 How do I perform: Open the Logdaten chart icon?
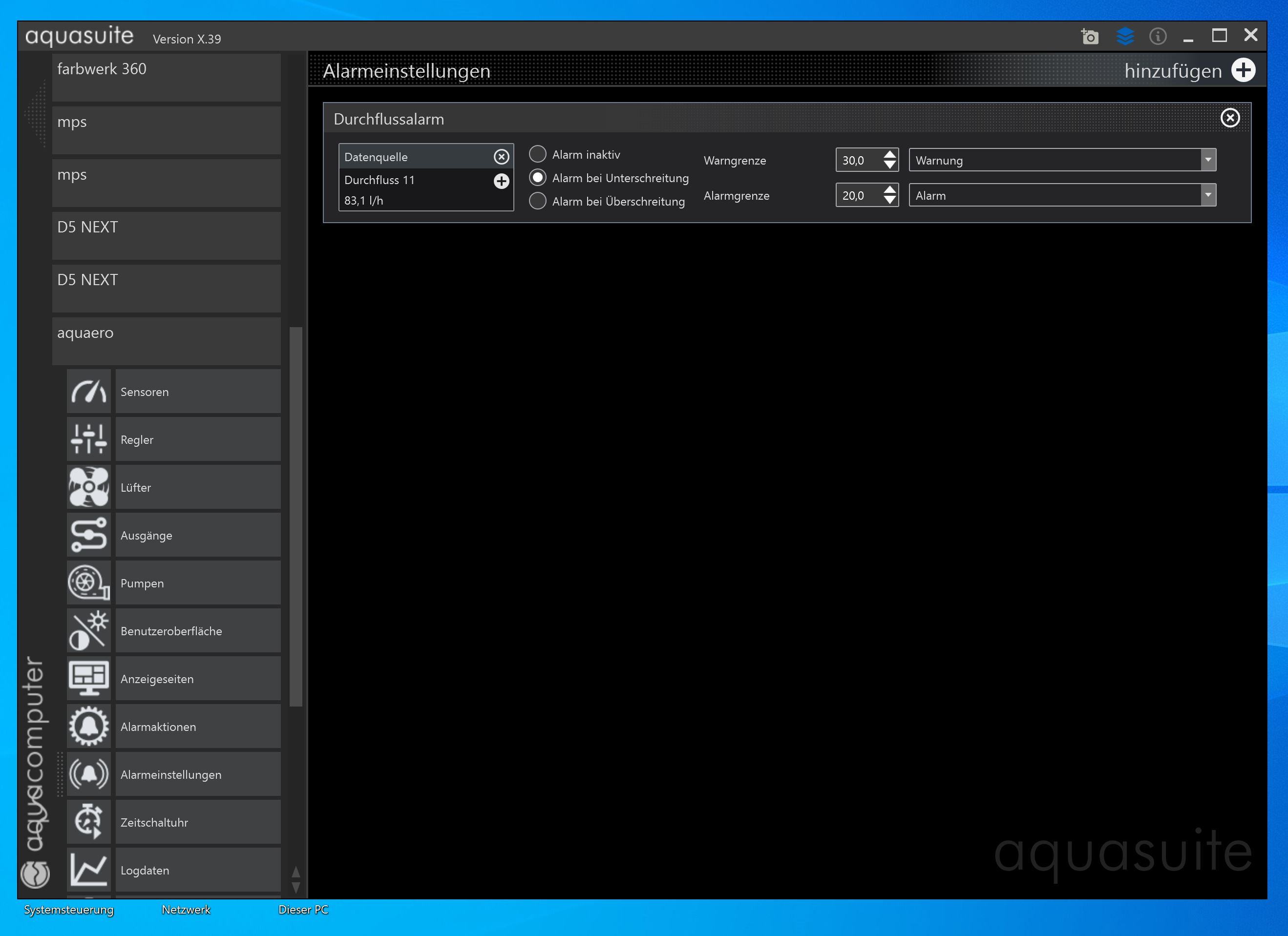pos(88,870)
